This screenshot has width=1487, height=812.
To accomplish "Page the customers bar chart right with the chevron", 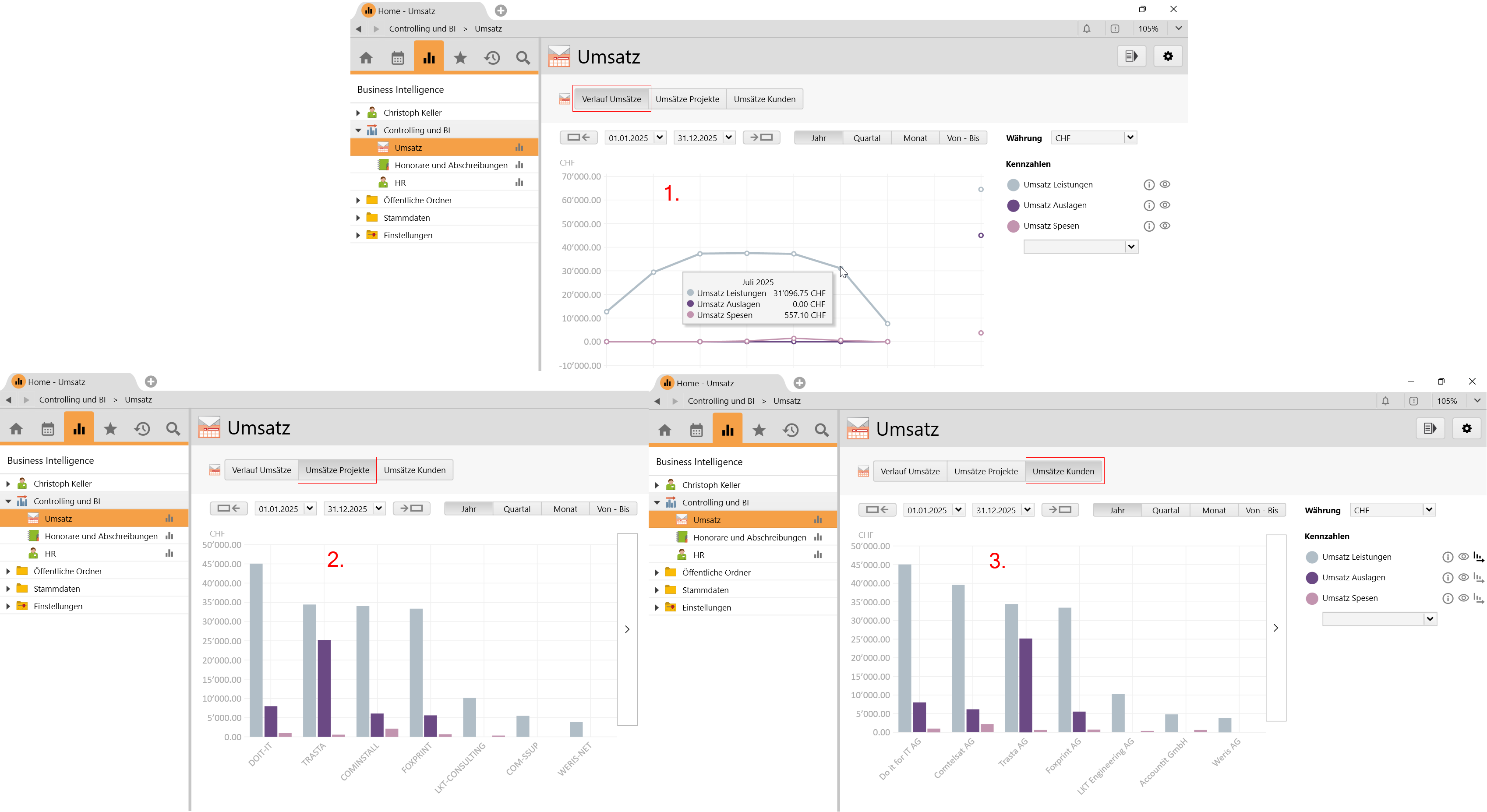I will coord(1276,628).
